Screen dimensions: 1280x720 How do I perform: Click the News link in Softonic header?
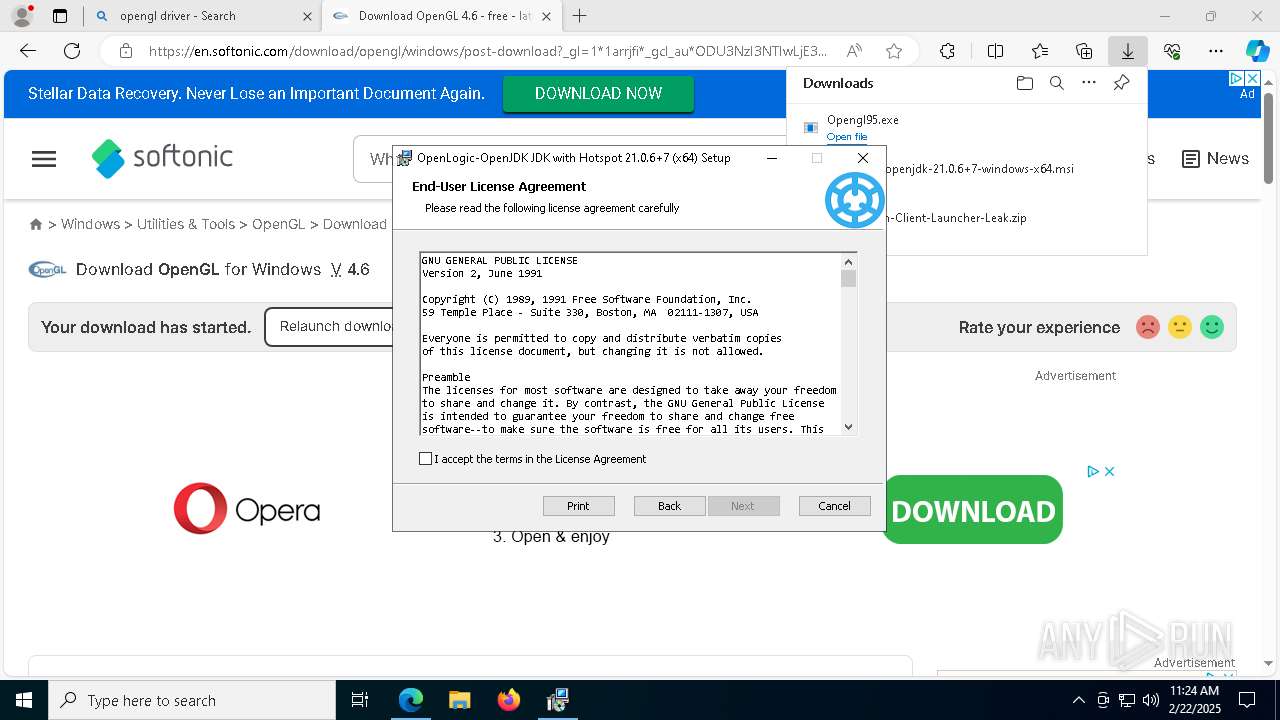[x=1216, y=159]
